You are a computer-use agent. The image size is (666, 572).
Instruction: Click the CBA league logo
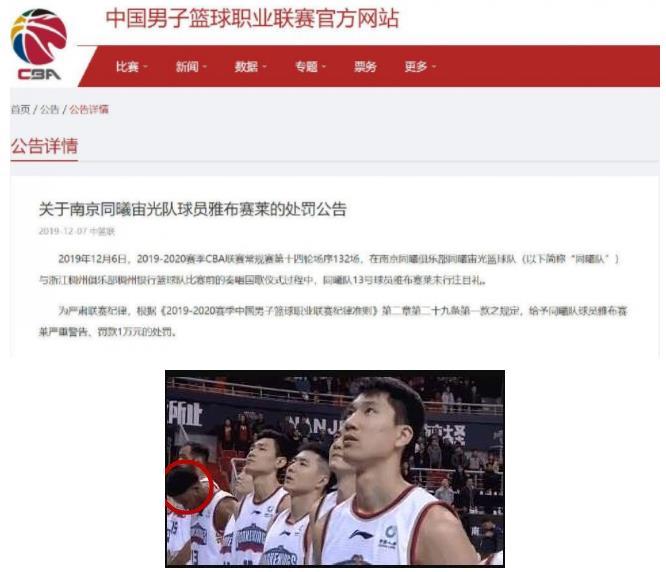39,44
